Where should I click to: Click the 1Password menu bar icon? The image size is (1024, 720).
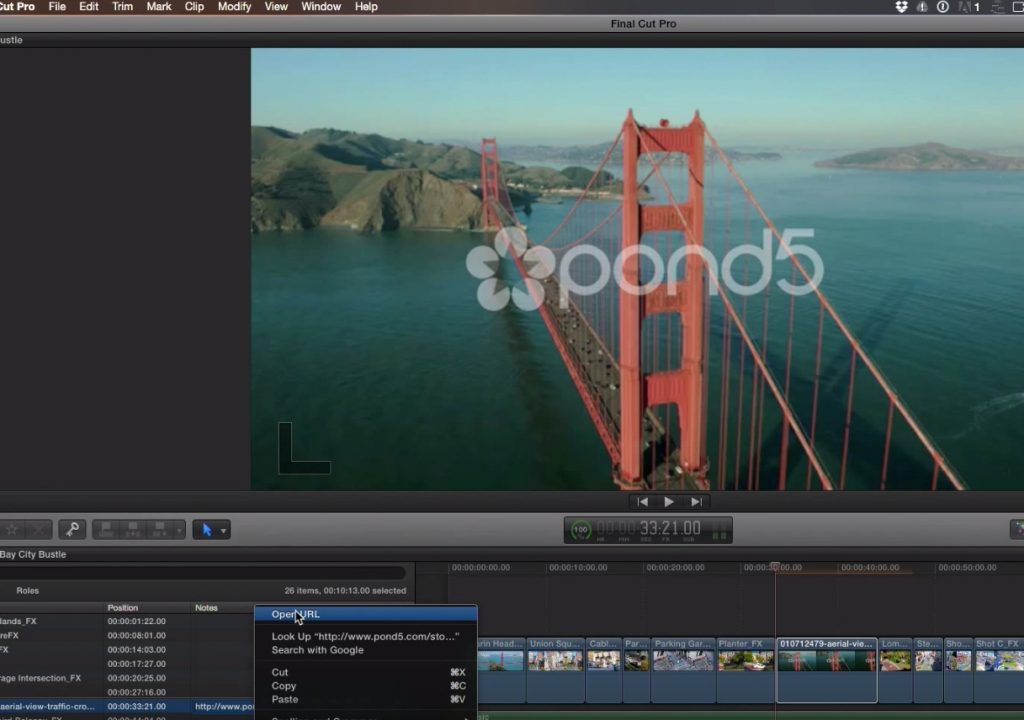[x=943, y=7]
